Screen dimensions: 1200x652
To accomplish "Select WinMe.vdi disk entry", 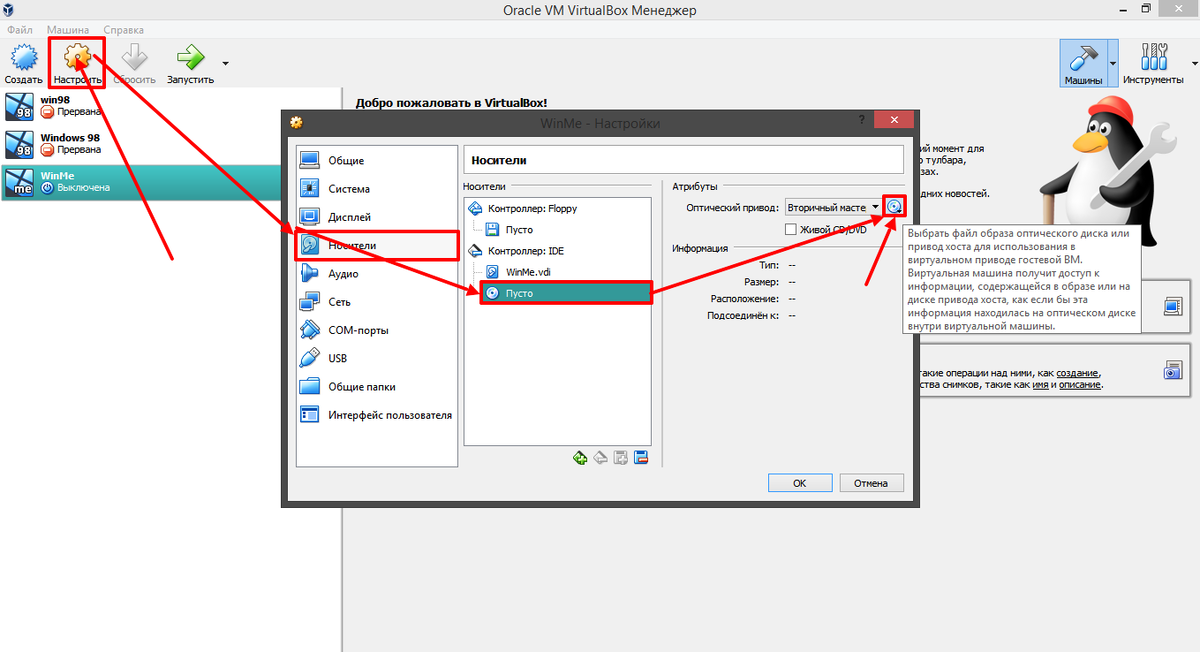I will (521, 272).
